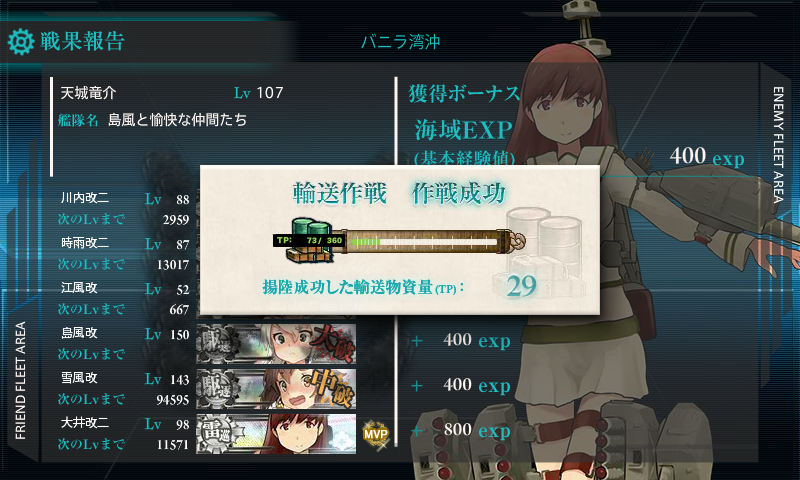Click the 中破 damage stamp on 雪風改

(333, 388)
